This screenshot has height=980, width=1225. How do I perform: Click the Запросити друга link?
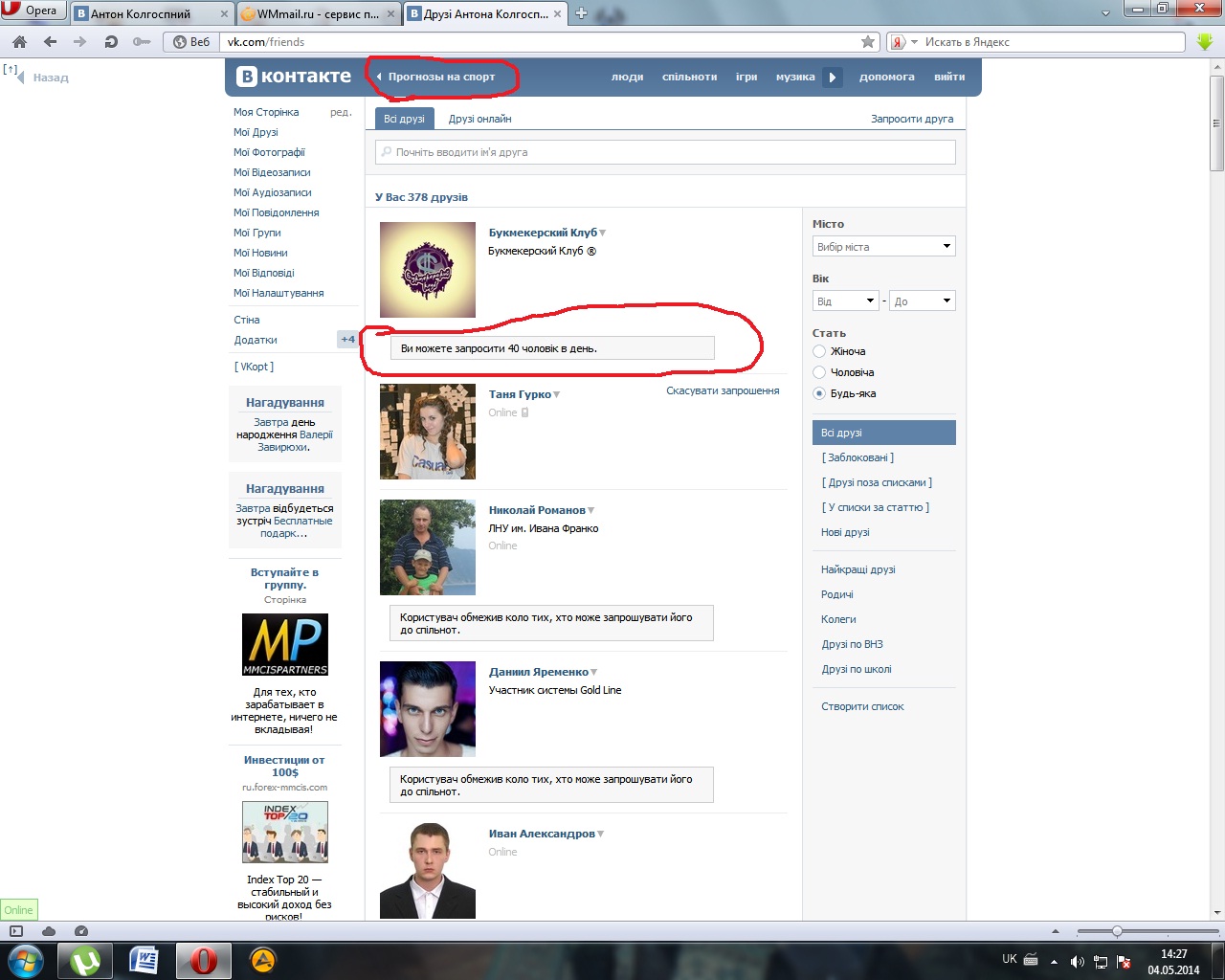[912, 119]
